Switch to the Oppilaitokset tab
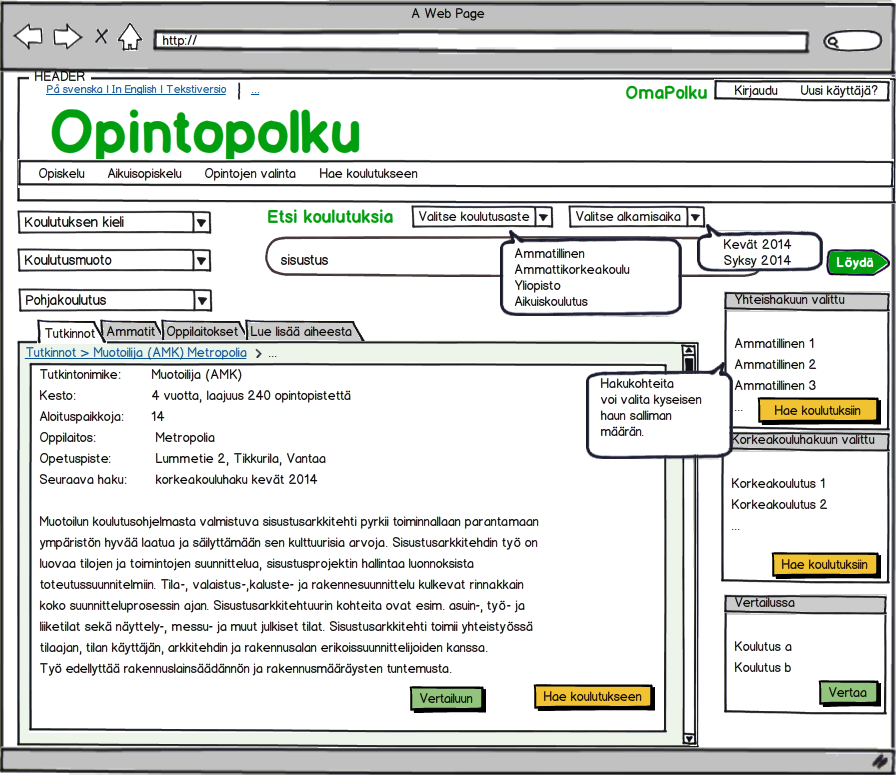 point(202,331)
